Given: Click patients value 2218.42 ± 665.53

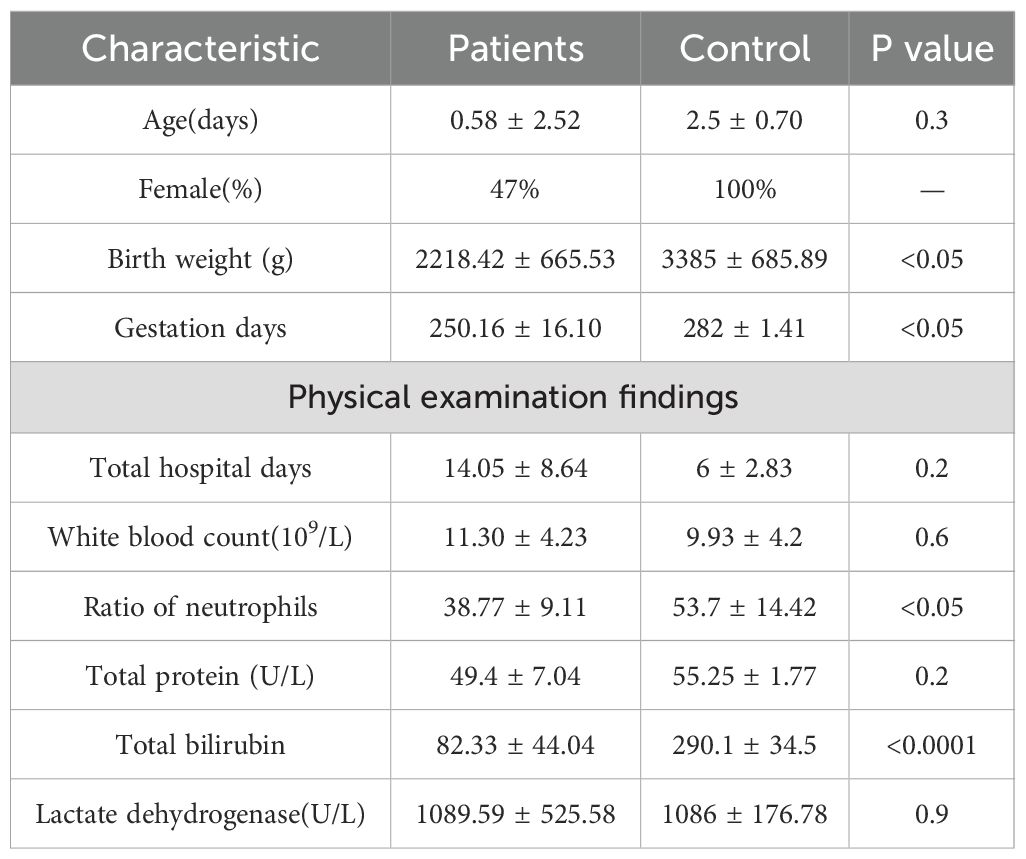Looking at the screenshot, I should [x=516, y=259].
